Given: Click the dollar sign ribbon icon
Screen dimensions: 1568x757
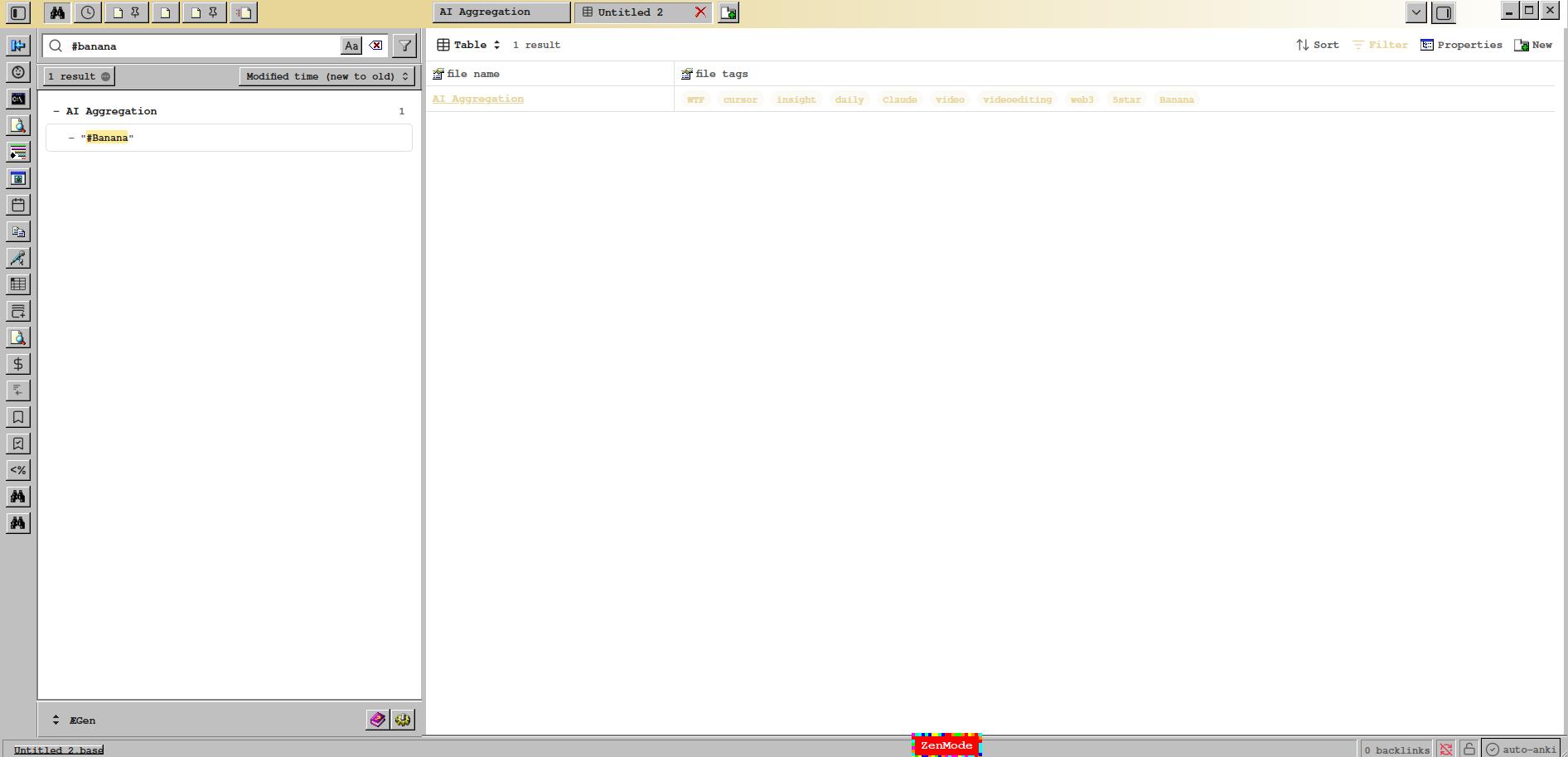Looking at the screenshot, I should pos(18,364).
